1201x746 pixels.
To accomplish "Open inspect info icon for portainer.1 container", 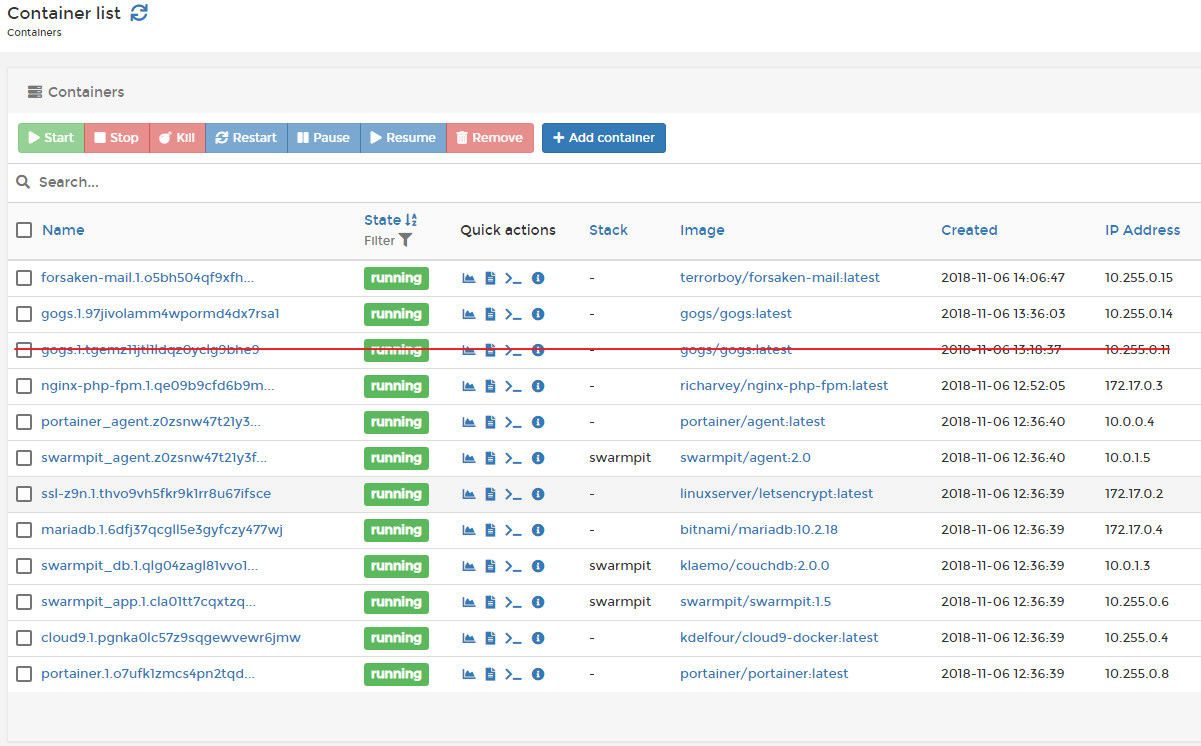I will 538,674.
